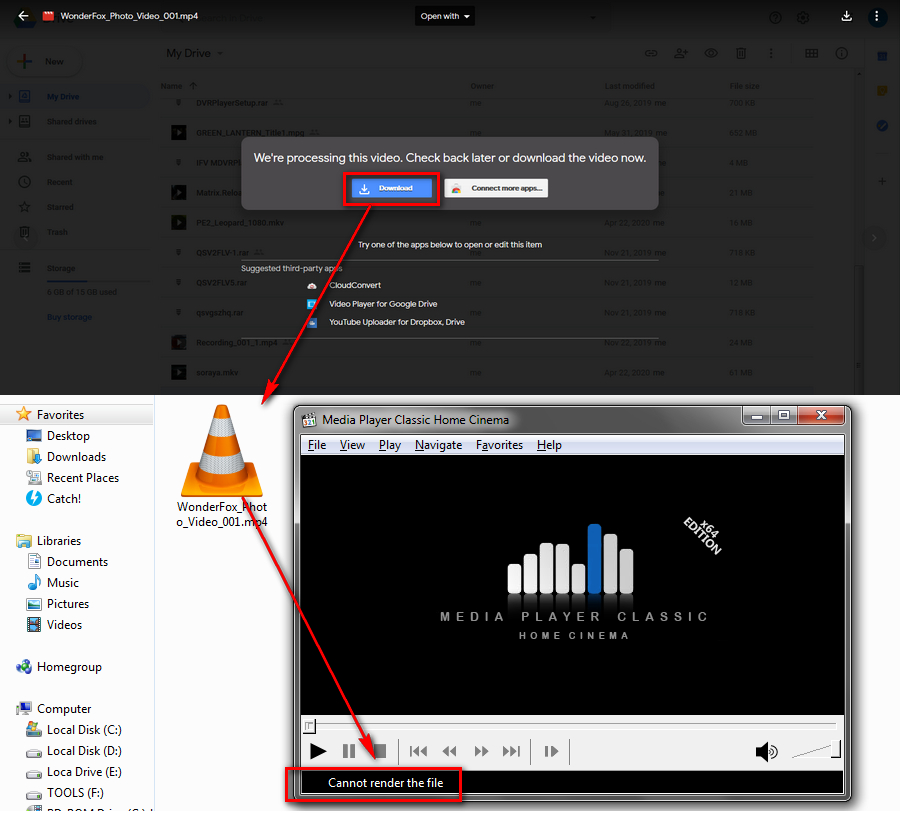Click the Fast Forward (increase speed) button

click(x=481, y=751)
